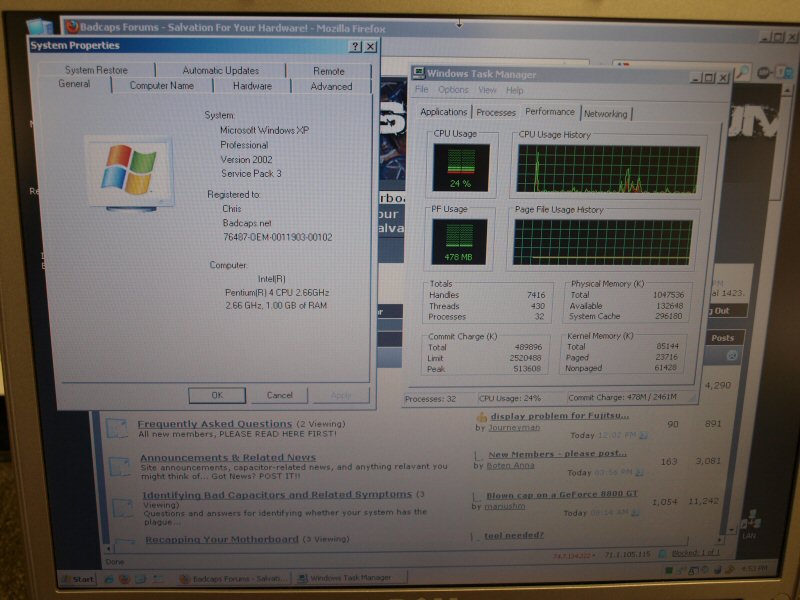Click the help question mark in System Properties

pyautogui.click(x=355, y=46)
